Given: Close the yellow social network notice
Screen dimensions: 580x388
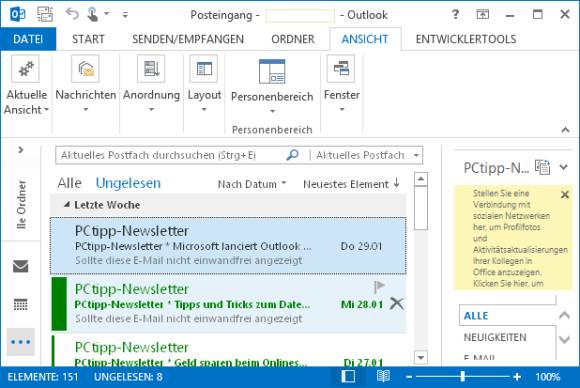Looking at the screenshot, I should (564, 195).
